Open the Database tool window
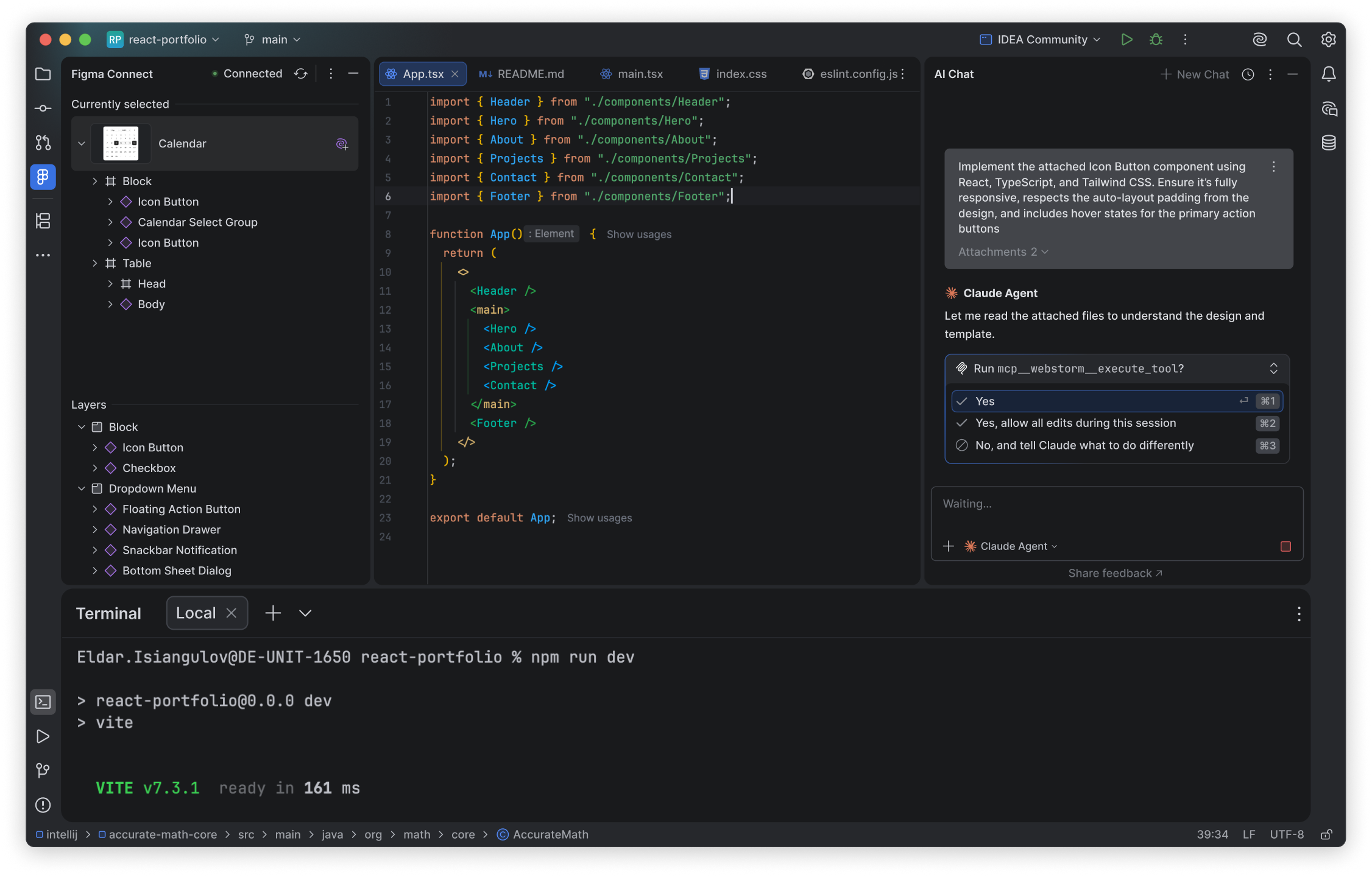This screenshot has width=1372, height=877. (1329, 143)
